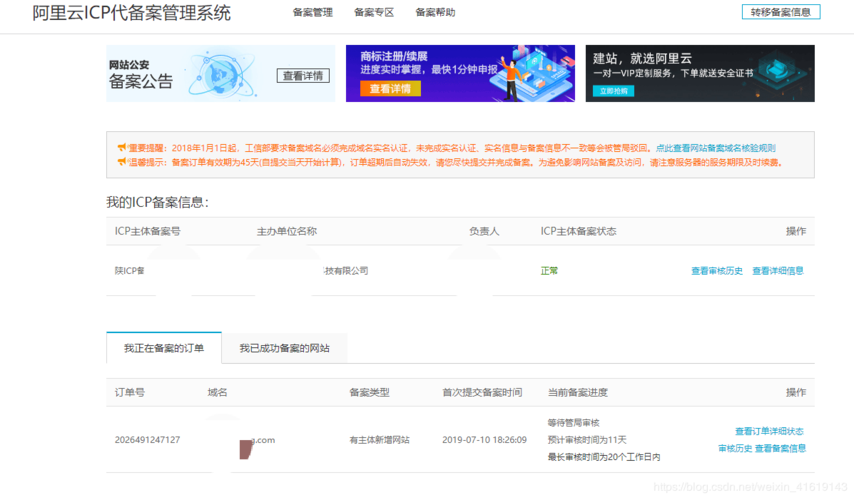Open link 点此查看网站备案域名核验规则
This screenshot has width=854, height=500.
click(716, 148)
